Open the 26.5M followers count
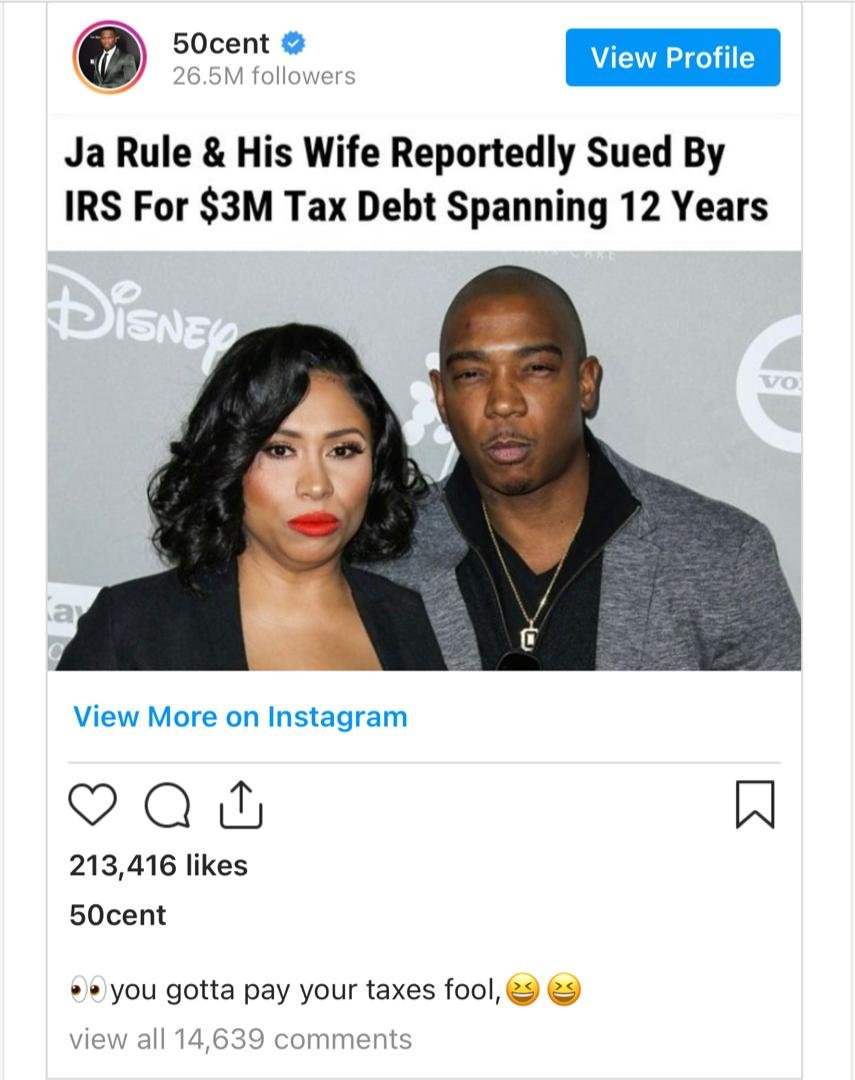The height and width of the screenshot is (1080, 855). (x=264, y=76)
